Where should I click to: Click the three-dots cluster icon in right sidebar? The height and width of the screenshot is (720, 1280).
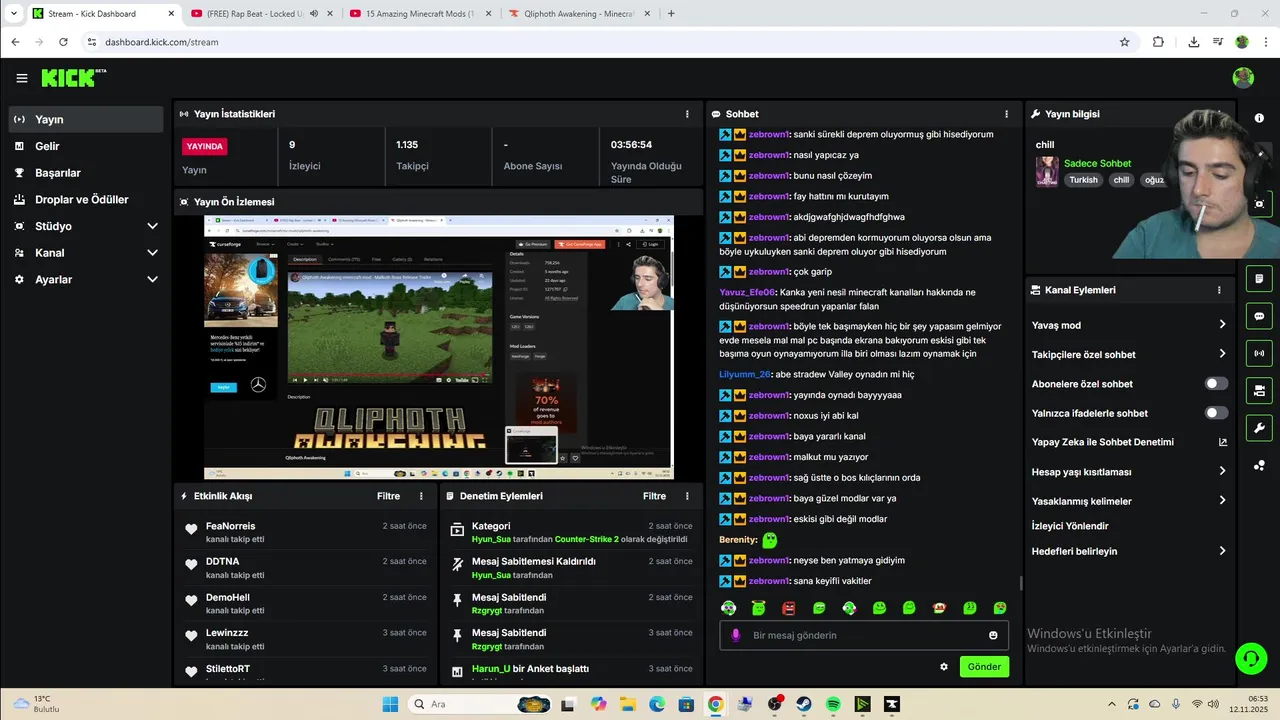click(x=1259, y=466)
